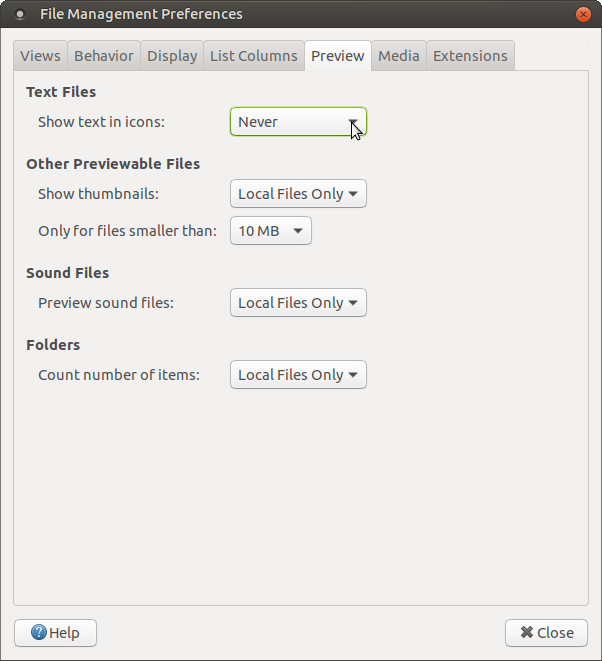Screen dimensions: 602x661
Task: Open the Show thumbnails dropdown
Action: (x=298, y=194)
